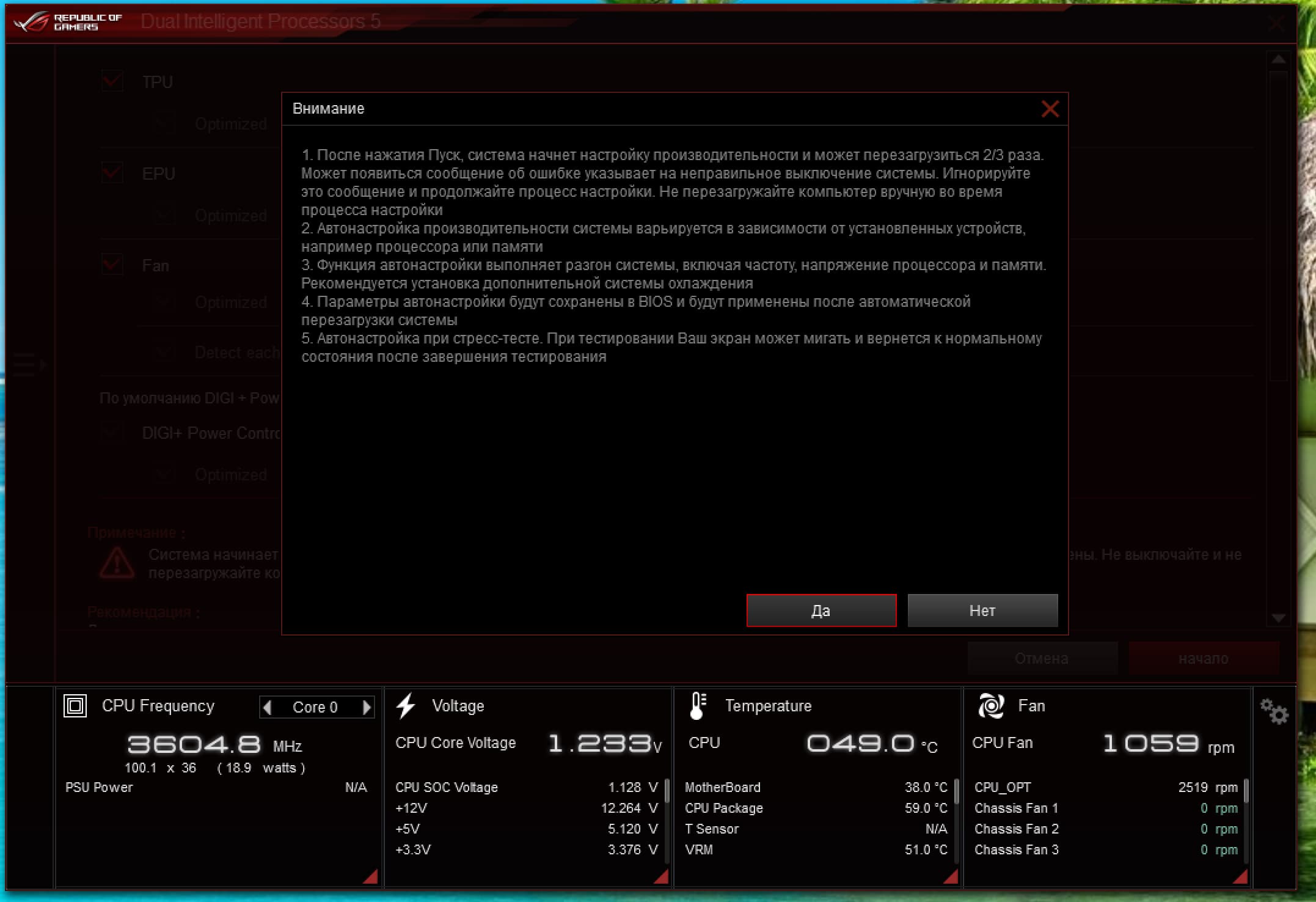Viewport: 1316px width, 902px height.
Task: Click scroll down arrow on main scrollbar
Action: [1278, 618]
